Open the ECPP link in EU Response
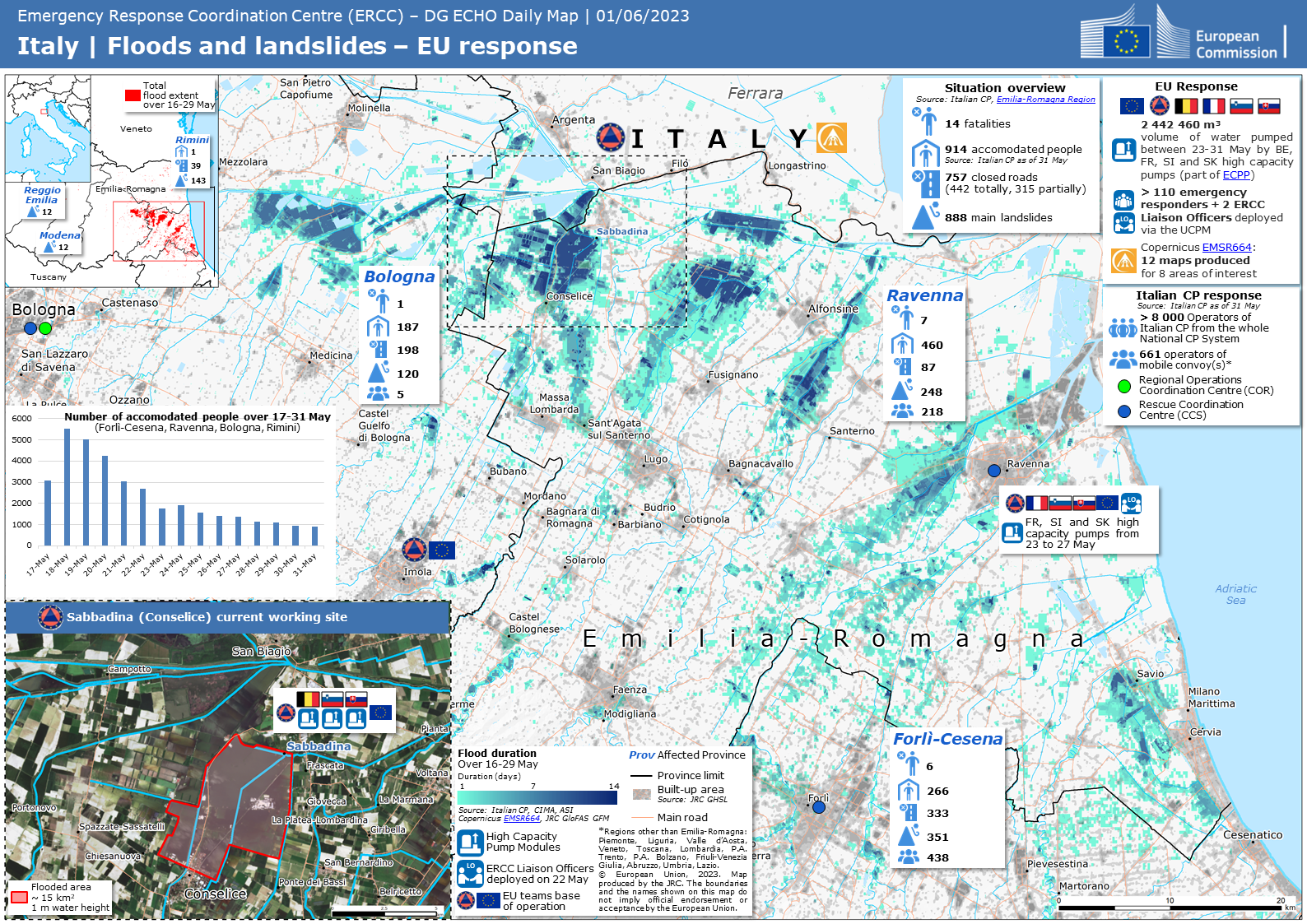The image size is (1307, 924). pos(1235,175)
